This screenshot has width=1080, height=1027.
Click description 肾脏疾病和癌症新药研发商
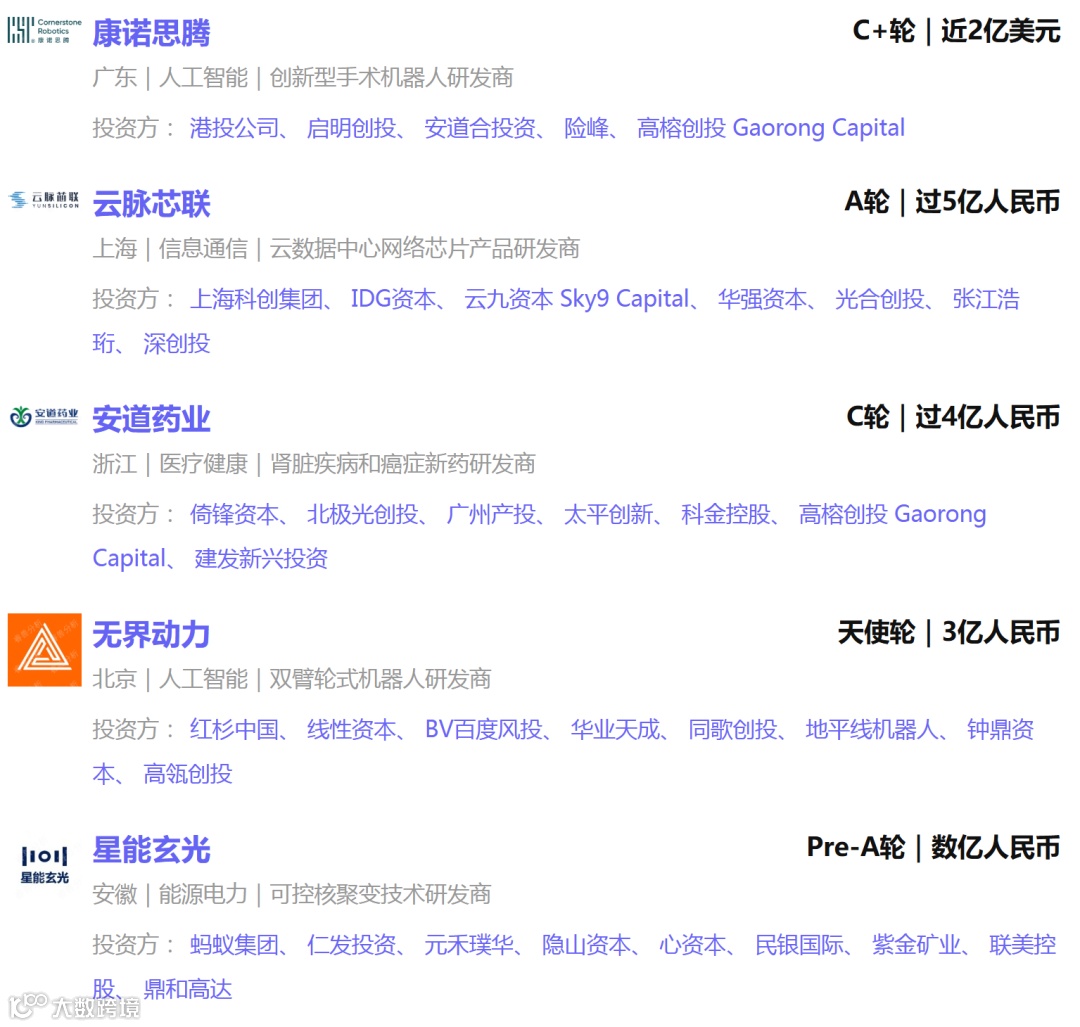tap(402, 464)
